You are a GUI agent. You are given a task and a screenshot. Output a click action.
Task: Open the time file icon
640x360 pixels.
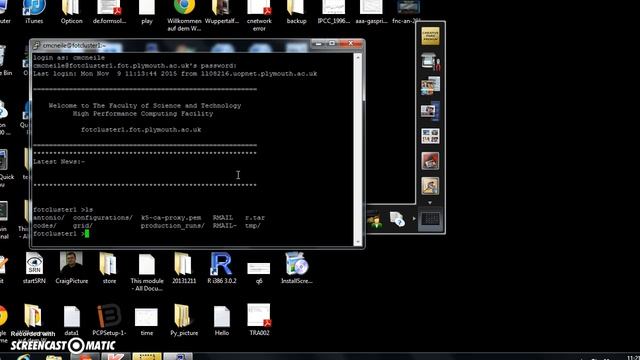147,322
